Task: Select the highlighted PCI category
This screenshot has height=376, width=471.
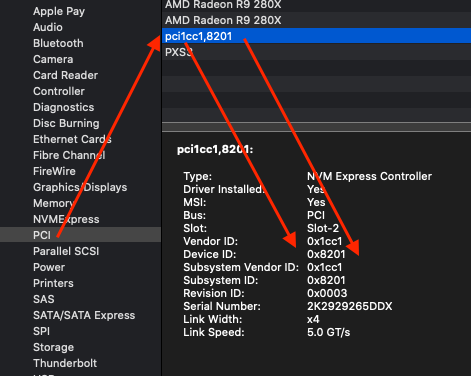Action: (80, 235)
